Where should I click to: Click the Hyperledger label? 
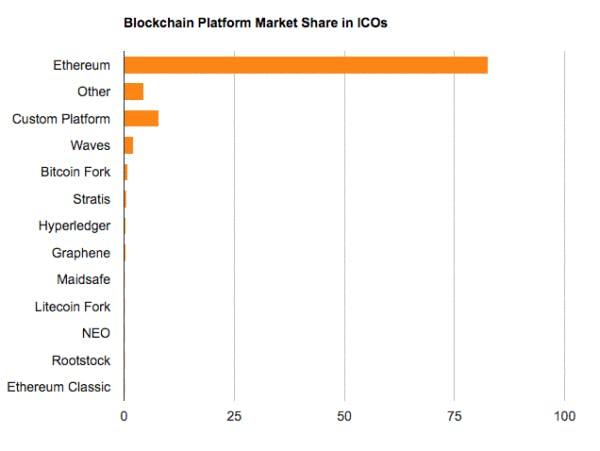(x=74, y=226)
